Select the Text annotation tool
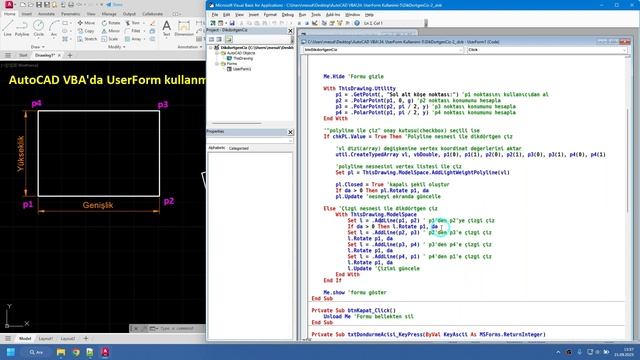The image size is (640, 360). coord(167,28)
